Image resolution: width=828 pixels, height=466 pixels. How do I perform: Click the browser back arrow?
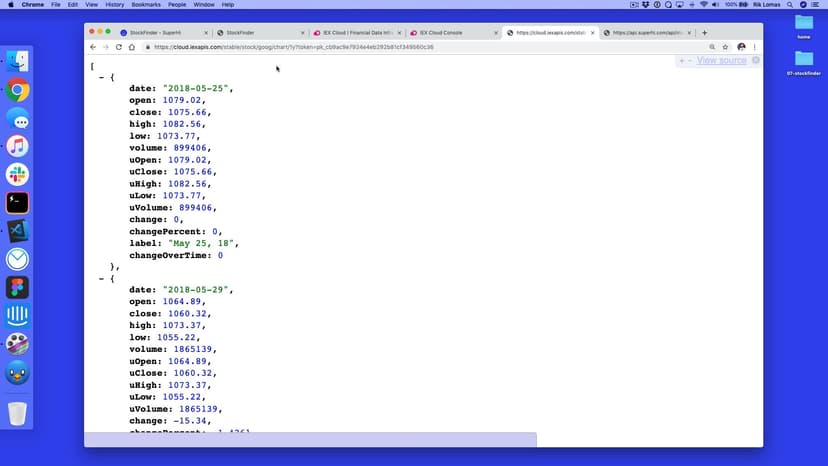(93, 47)
